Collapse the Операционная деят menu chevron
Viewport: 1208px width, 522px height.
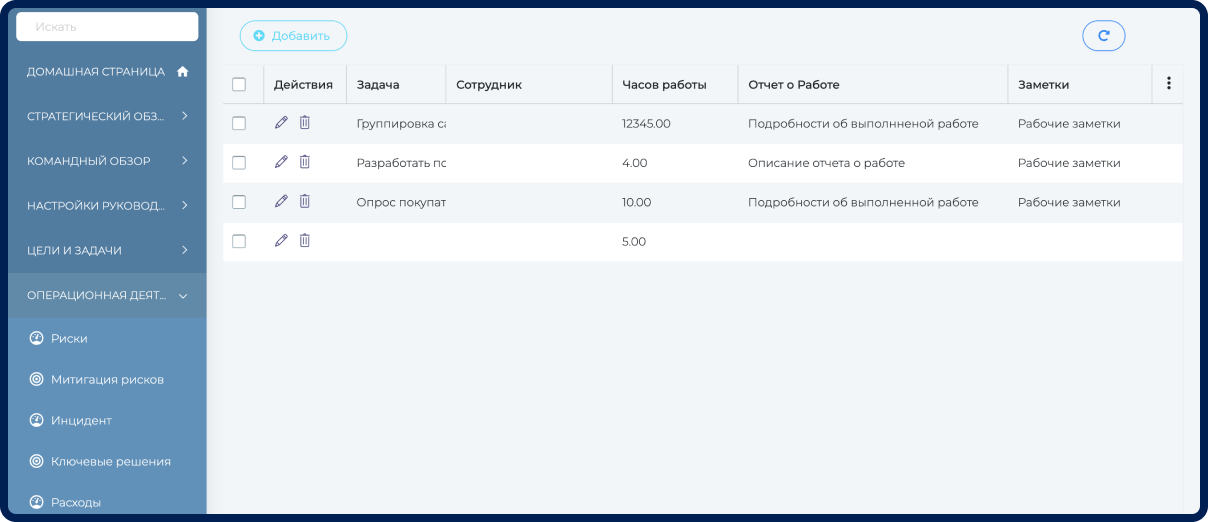coord(183,295)
